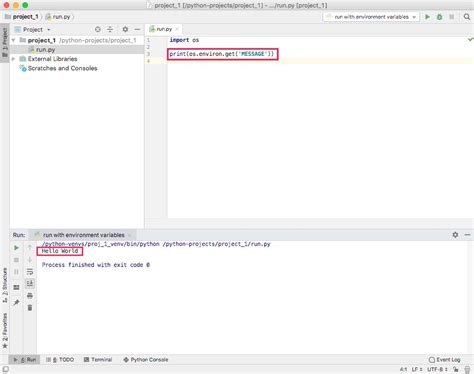Click restore layout icon in Run panel
This screenshot has width=474, height=374.
point(16,287)
